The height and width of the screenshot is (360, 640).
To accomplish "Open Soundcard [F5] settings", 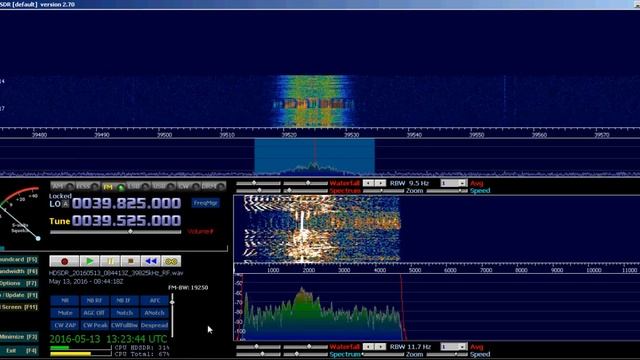I will 18,260.
